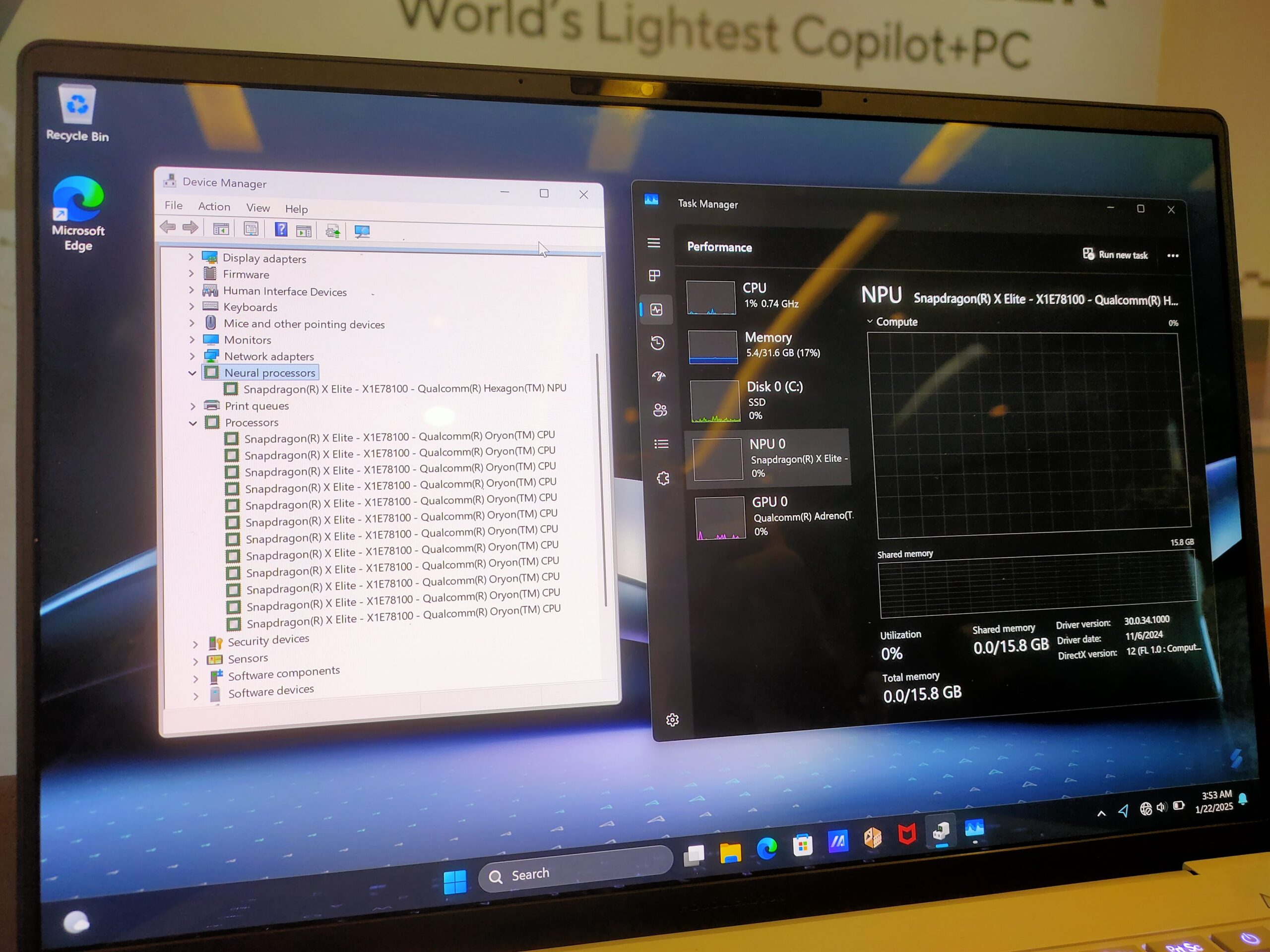Show hidden icons in system tray
This screenshot has height=952, width=1270.
[x=1101, y=814]
